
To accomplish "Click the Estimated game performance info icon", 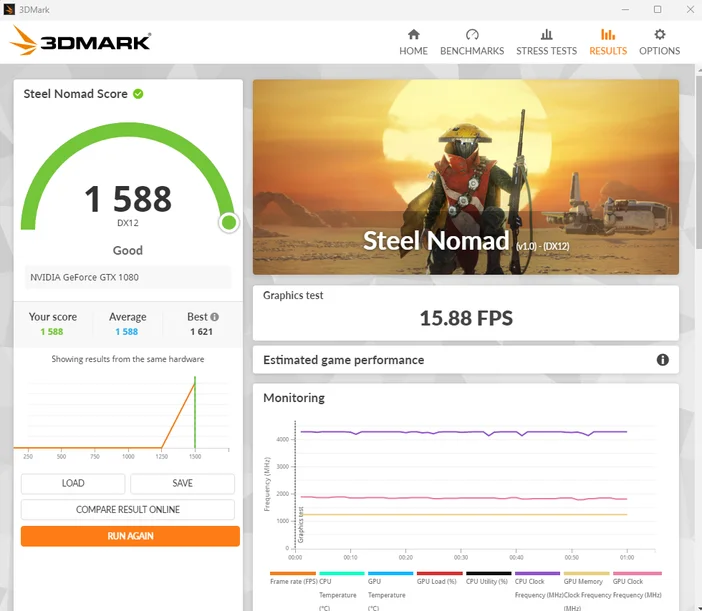I will pos(663,359).
